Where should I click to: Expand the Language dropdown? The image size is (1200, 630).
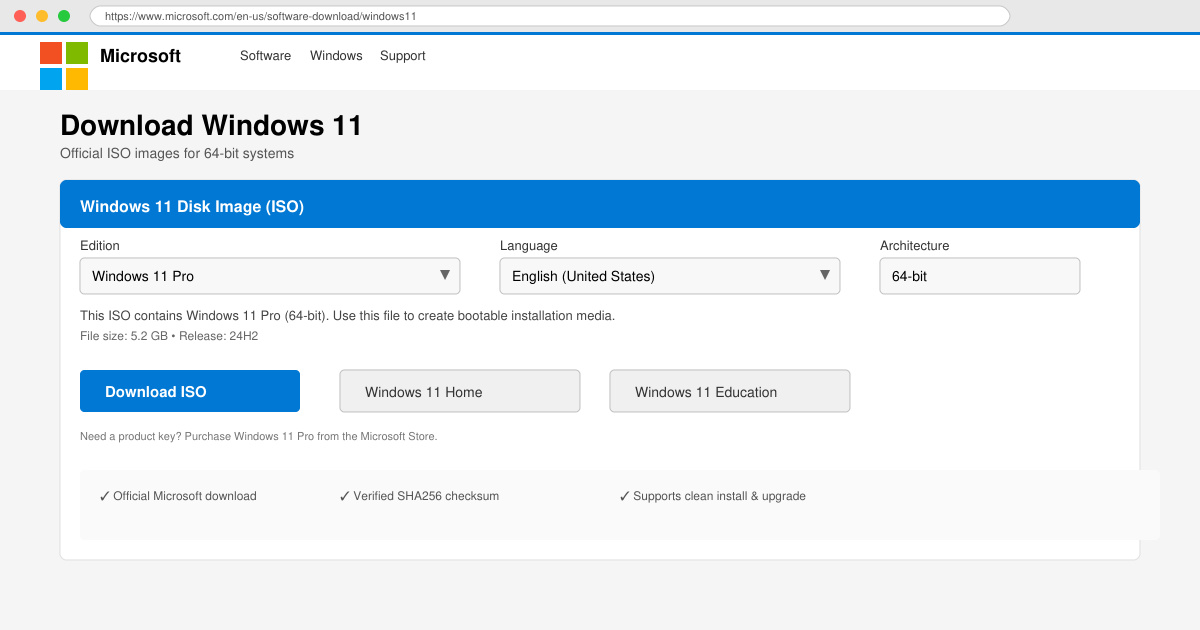670,276
